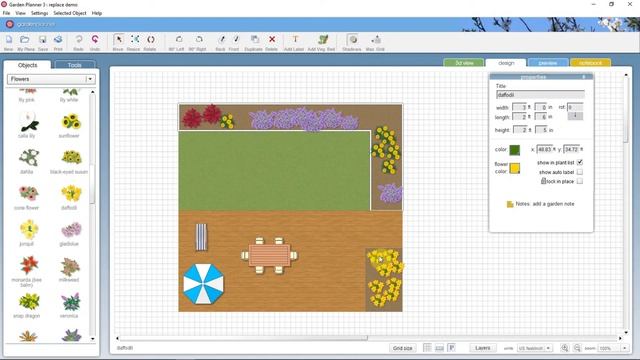Pick the sunflower object

[x=71, y=122]
